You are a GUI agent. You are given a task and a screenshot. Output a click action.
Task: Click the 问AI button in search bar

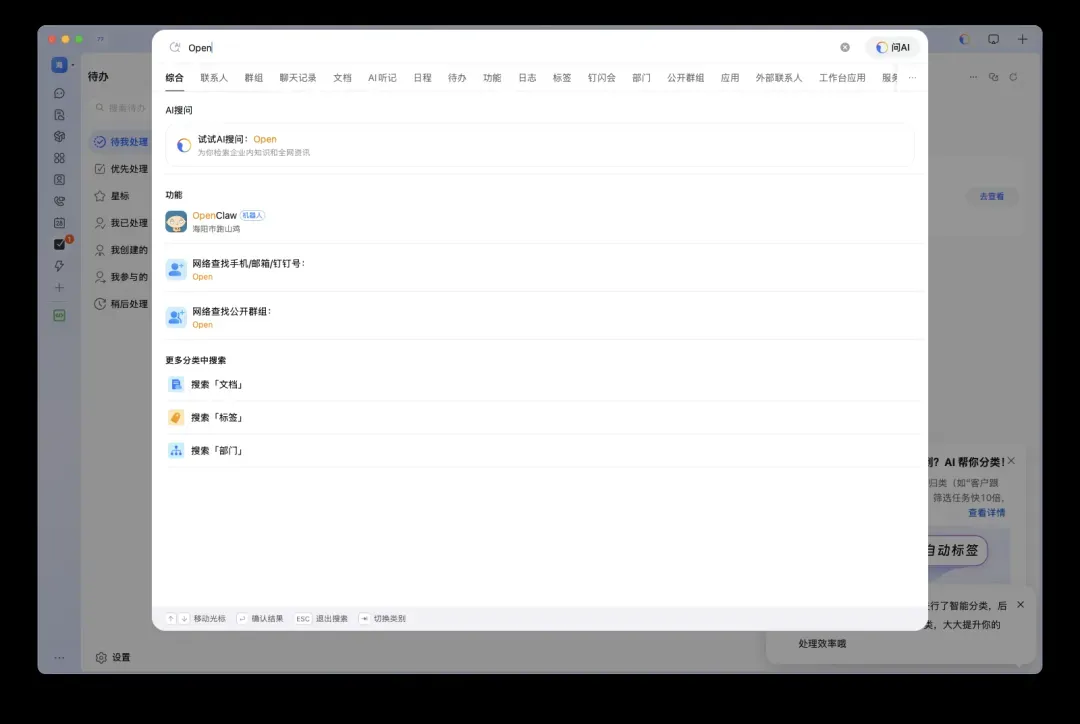point(892,48)
